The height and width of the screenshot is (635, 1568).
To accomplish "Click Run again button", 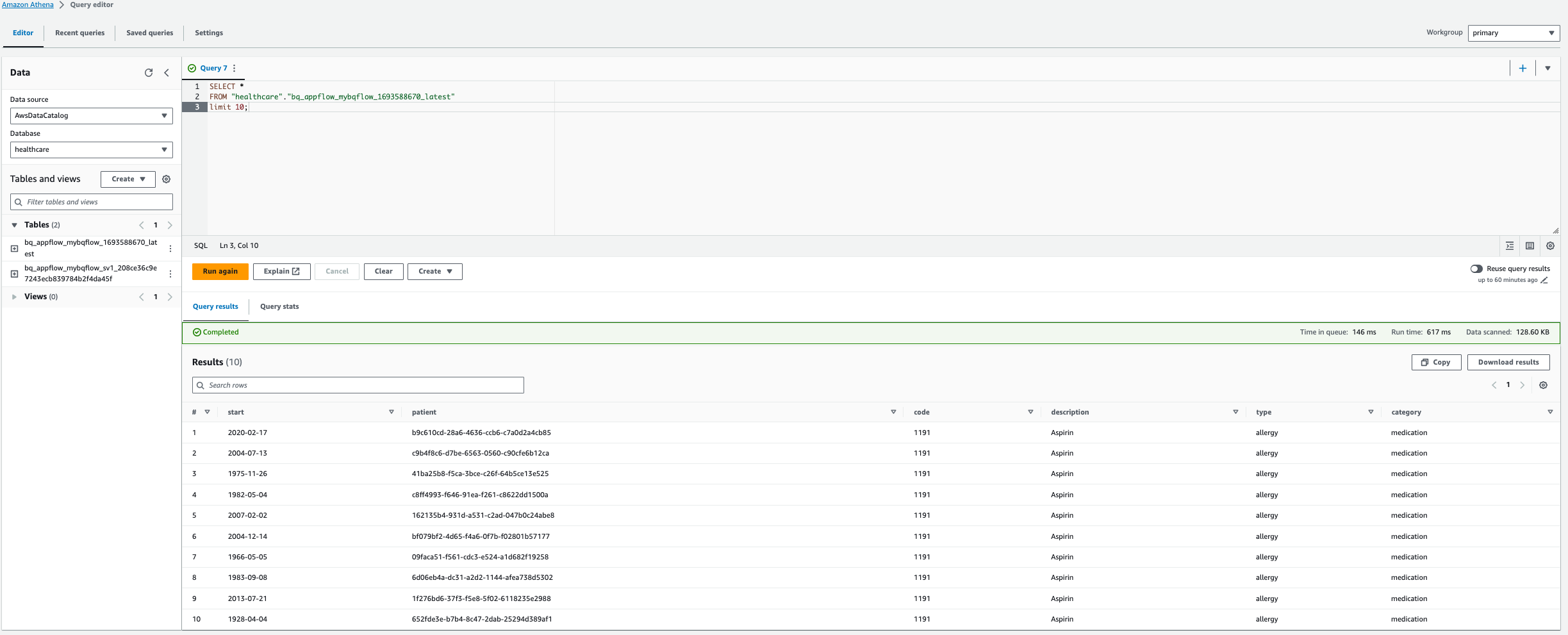I will (x=220, y=272).
